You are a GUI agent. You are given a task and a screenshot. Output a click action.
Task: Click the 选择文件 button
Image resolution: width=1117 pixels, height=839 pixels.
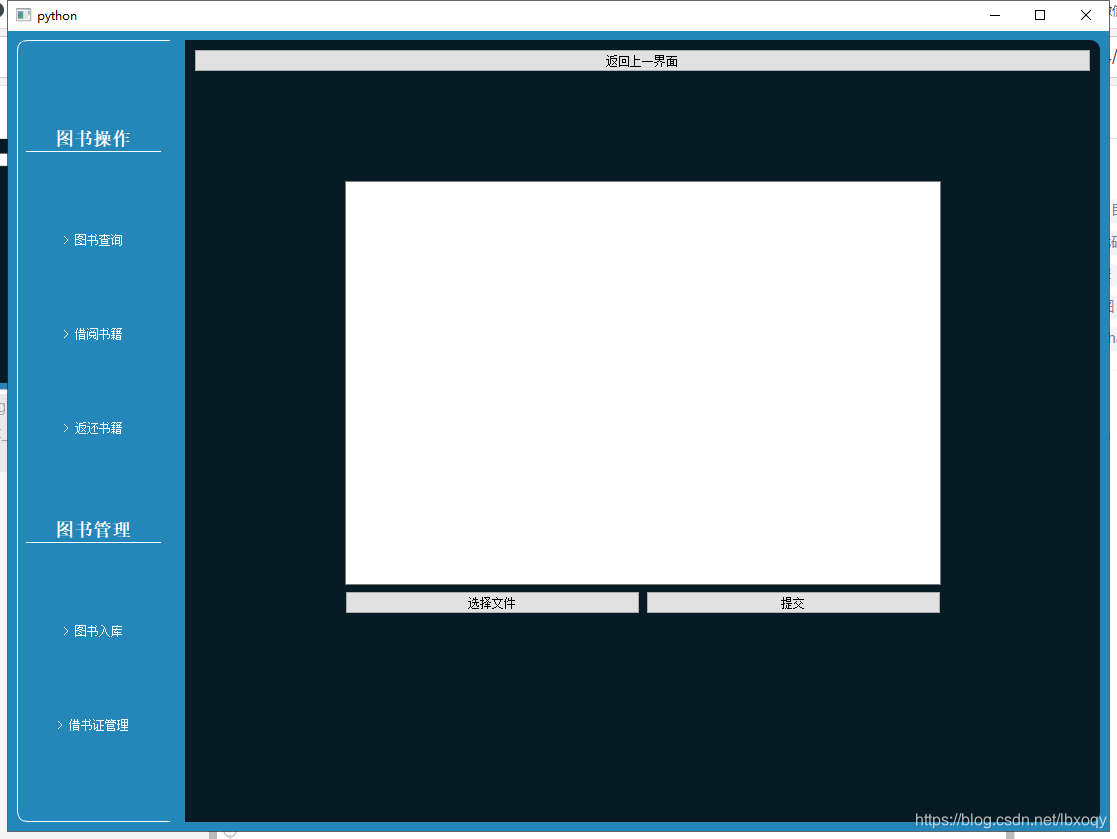[492, 603]
